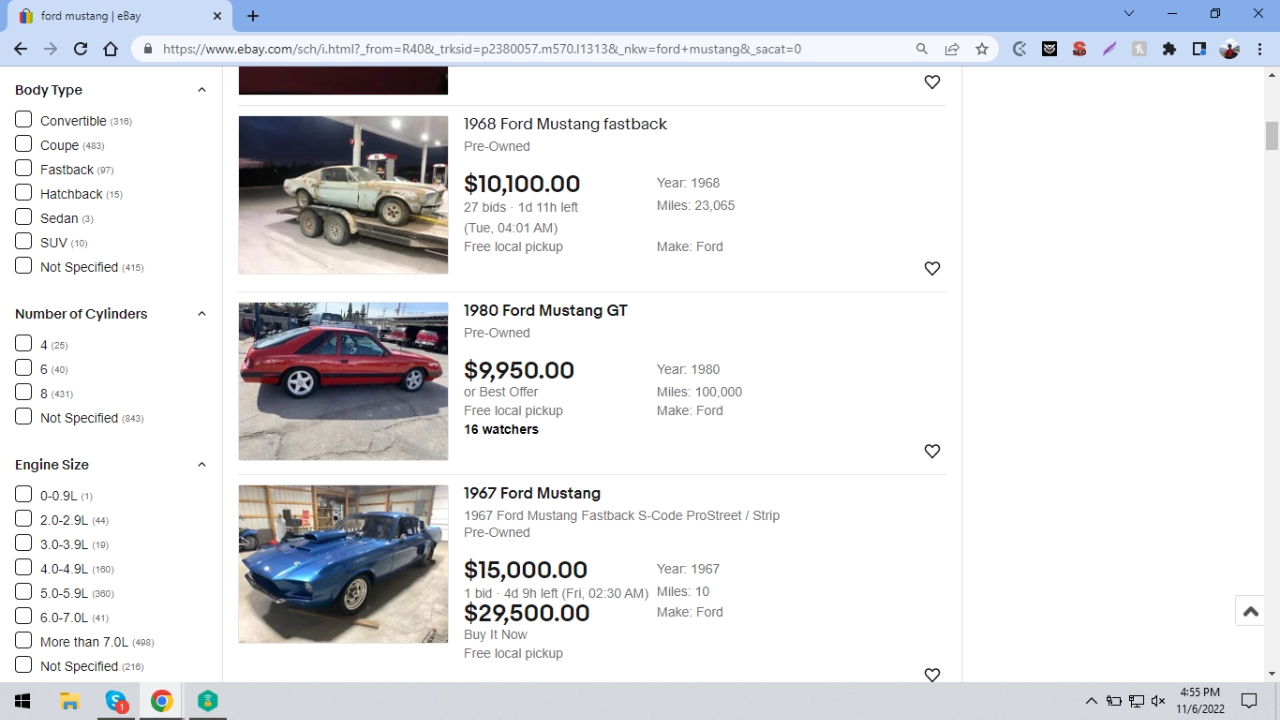Show hidden system tray icons
1280x720 pixels.
pos(1091,701)
